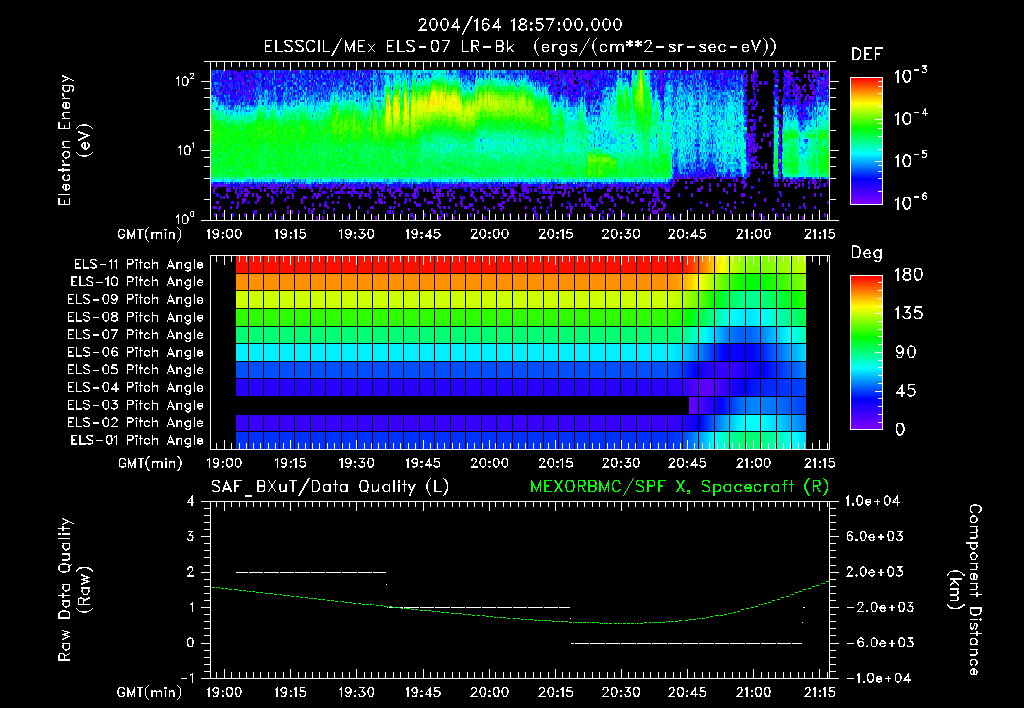Viewport: 1024px width, 708px height.
Task: Click the Raw Data Quality (Raw) axis label
Action: tap(74, 590)
